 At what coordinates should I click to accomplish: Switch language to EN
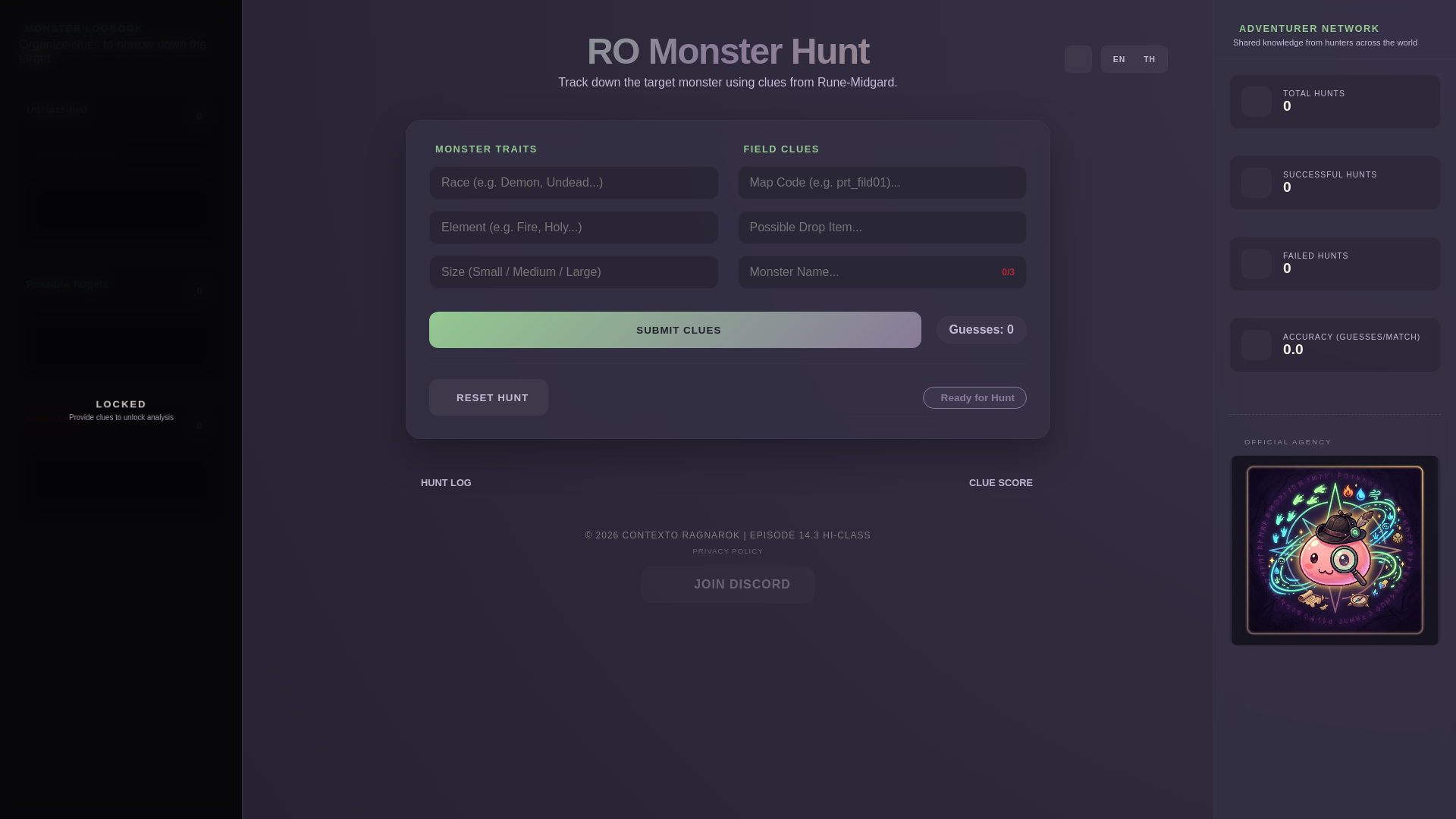point(1119,59)
